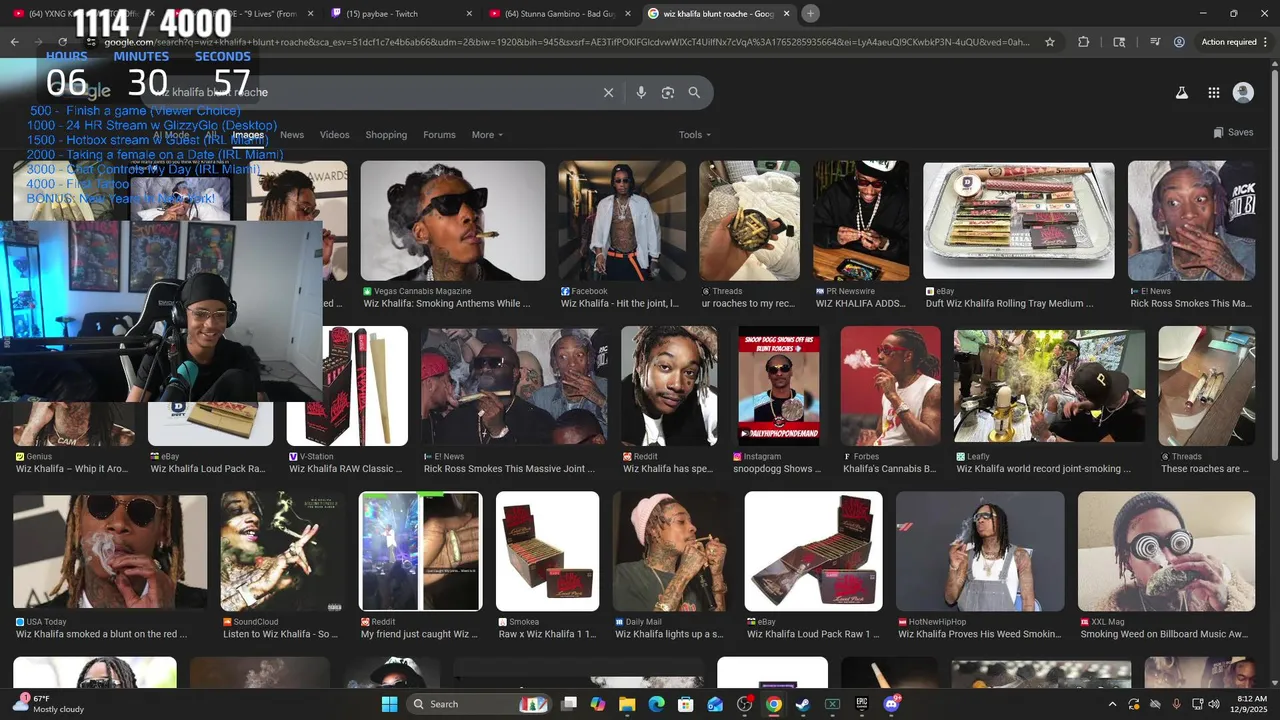Open the Google apps grid
1280x720 pixels.
pos(1214,92)
